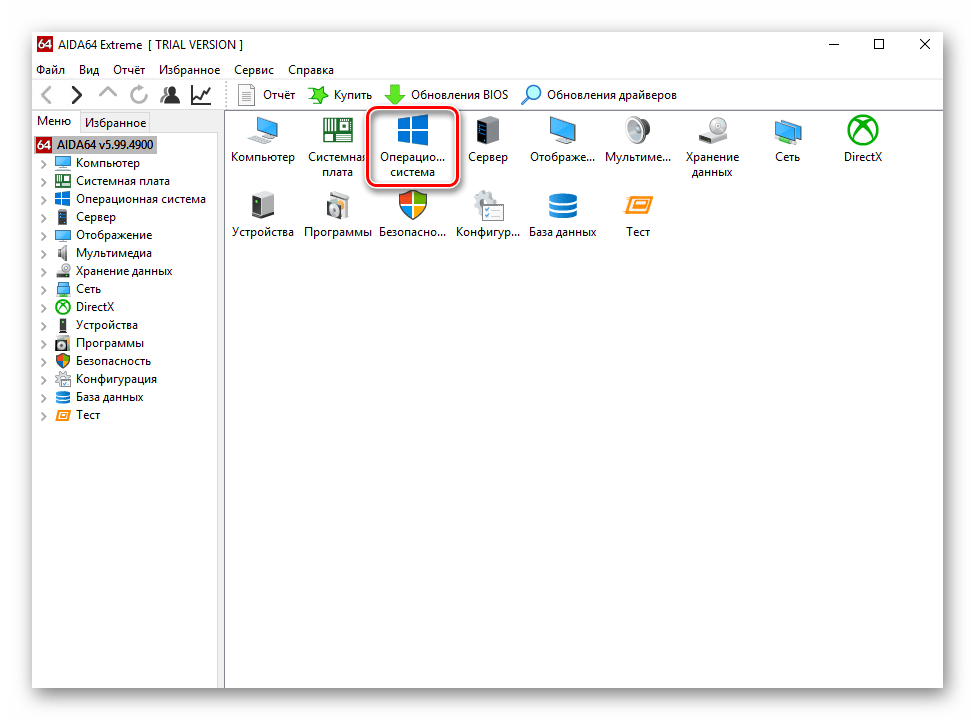Screen dimensions: 975x720
Task: Open the Сервис menu
Action: point(254,70)
